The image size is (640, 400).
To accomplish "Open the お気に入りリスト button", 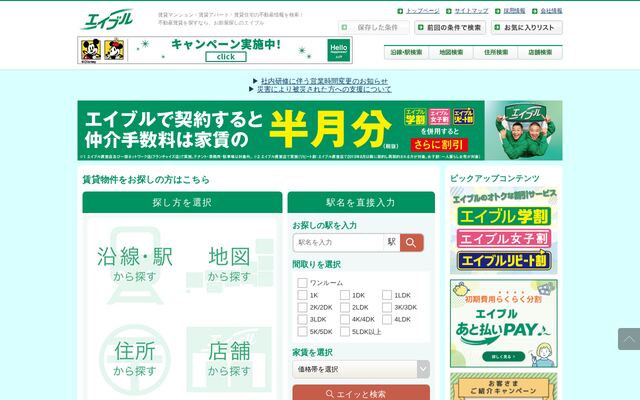I will coord(527,27).
